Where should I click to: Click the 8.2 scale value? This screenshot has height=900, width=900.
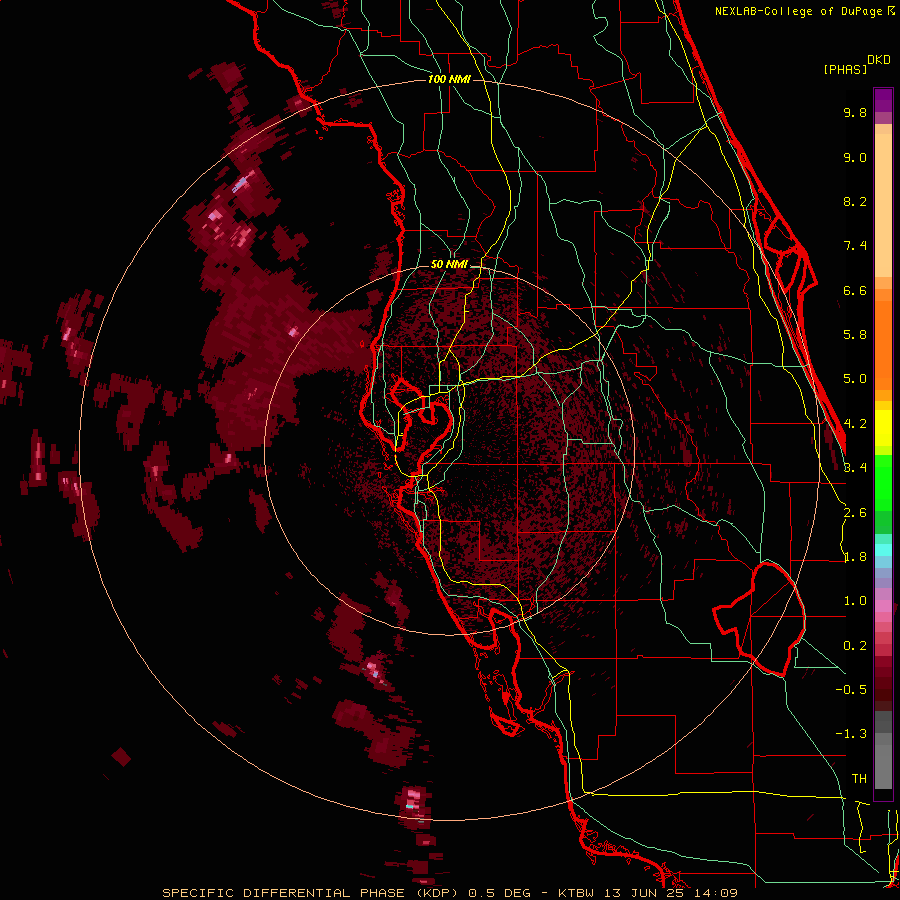(855, 201)
